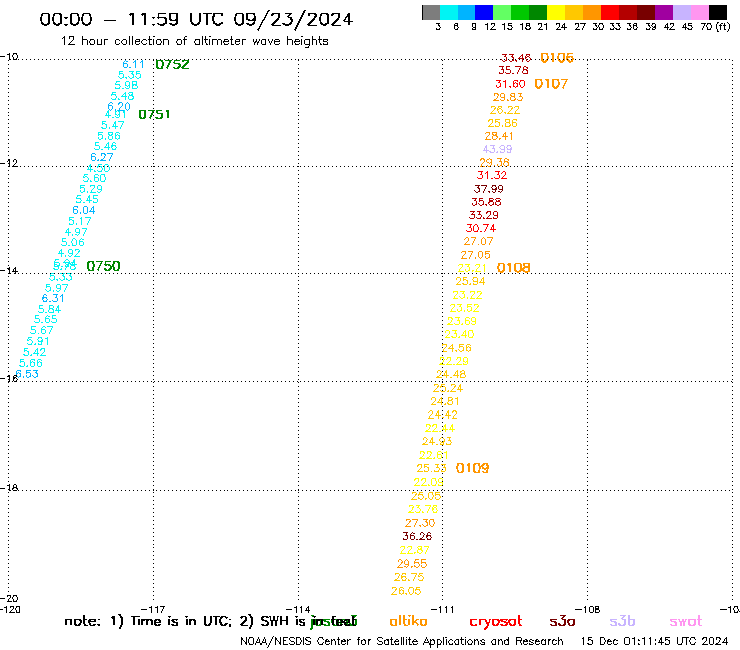The image size is (740, 650).
Task: Click the lavender s3b satellite label
Action: point(622,621)
